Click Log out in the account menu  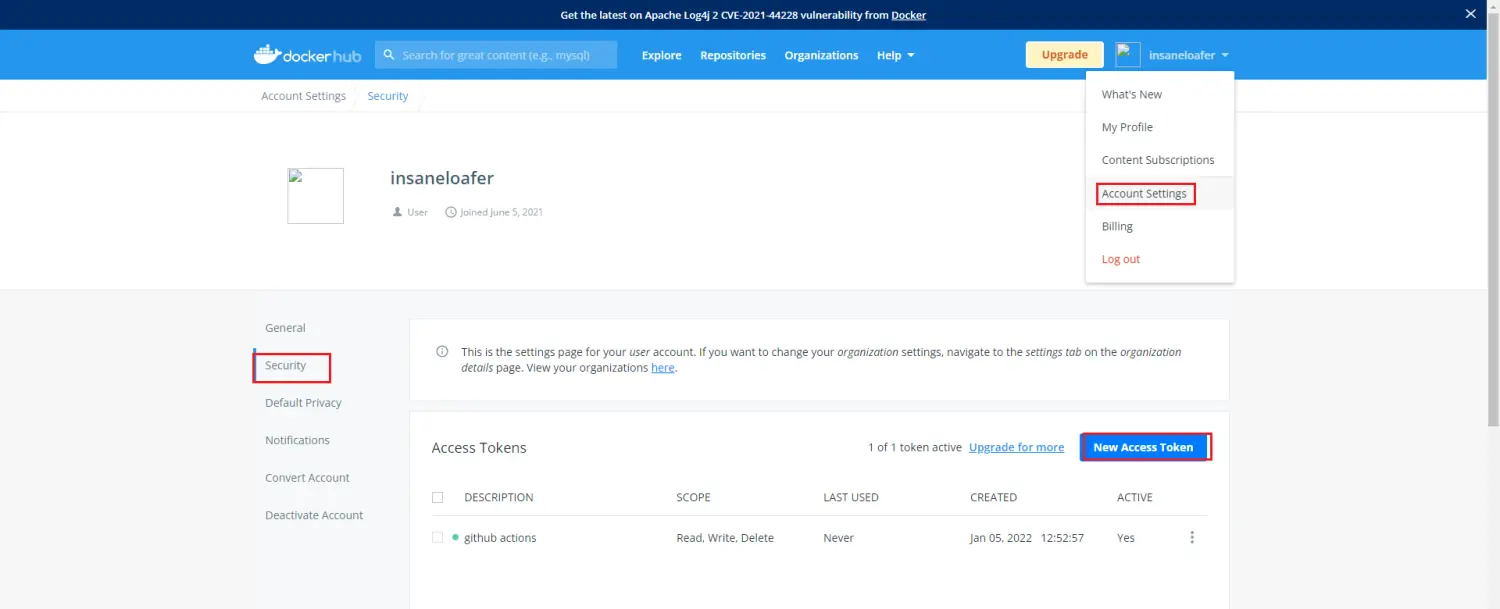[x=1160, y=259]
